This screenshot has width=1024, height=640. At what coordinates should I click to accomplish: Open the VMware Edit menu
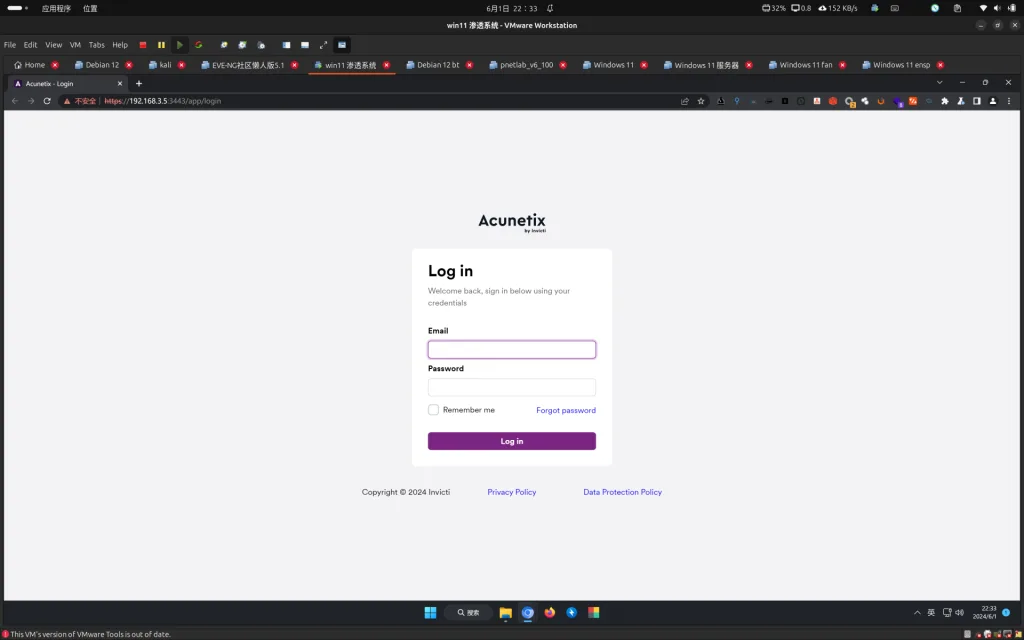[31, 45]
